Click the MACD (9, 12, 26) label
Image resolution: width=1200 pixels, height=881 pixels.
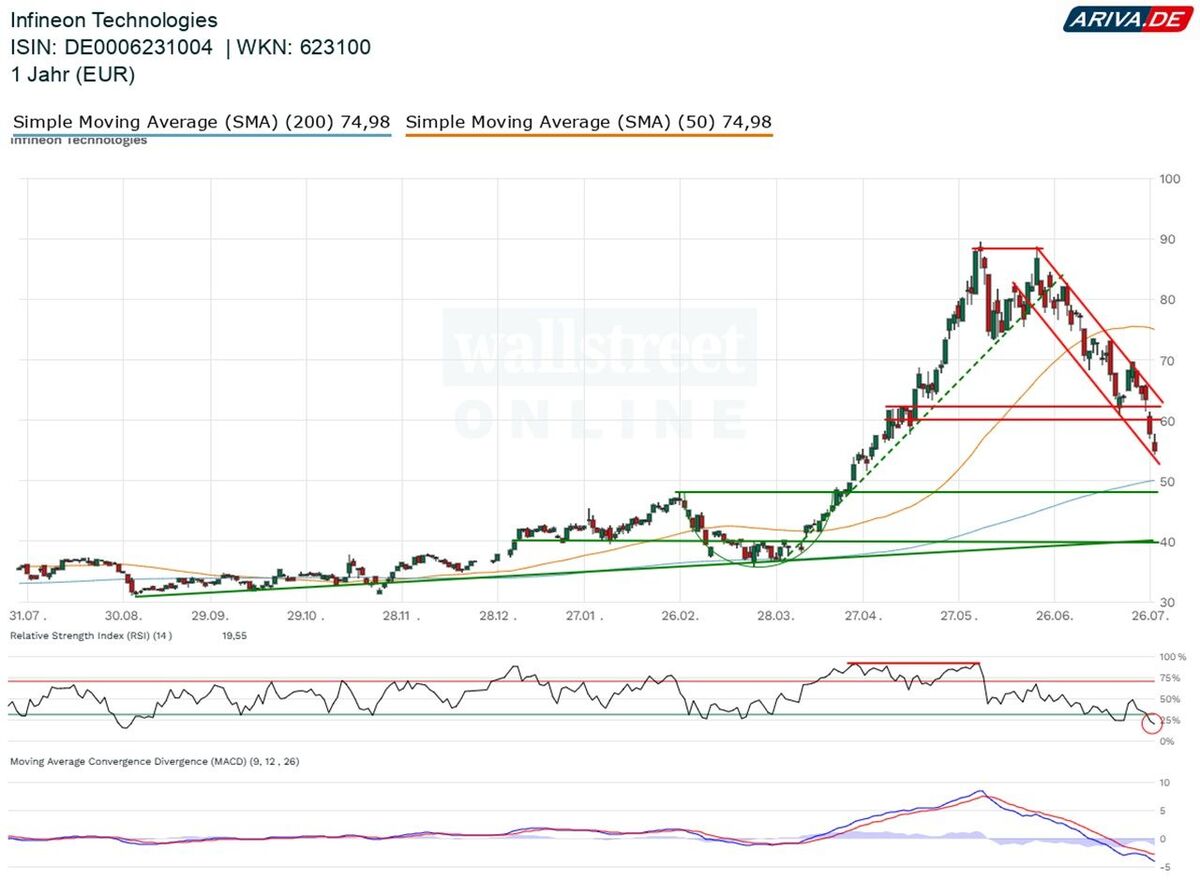click(x=154, y=761)
